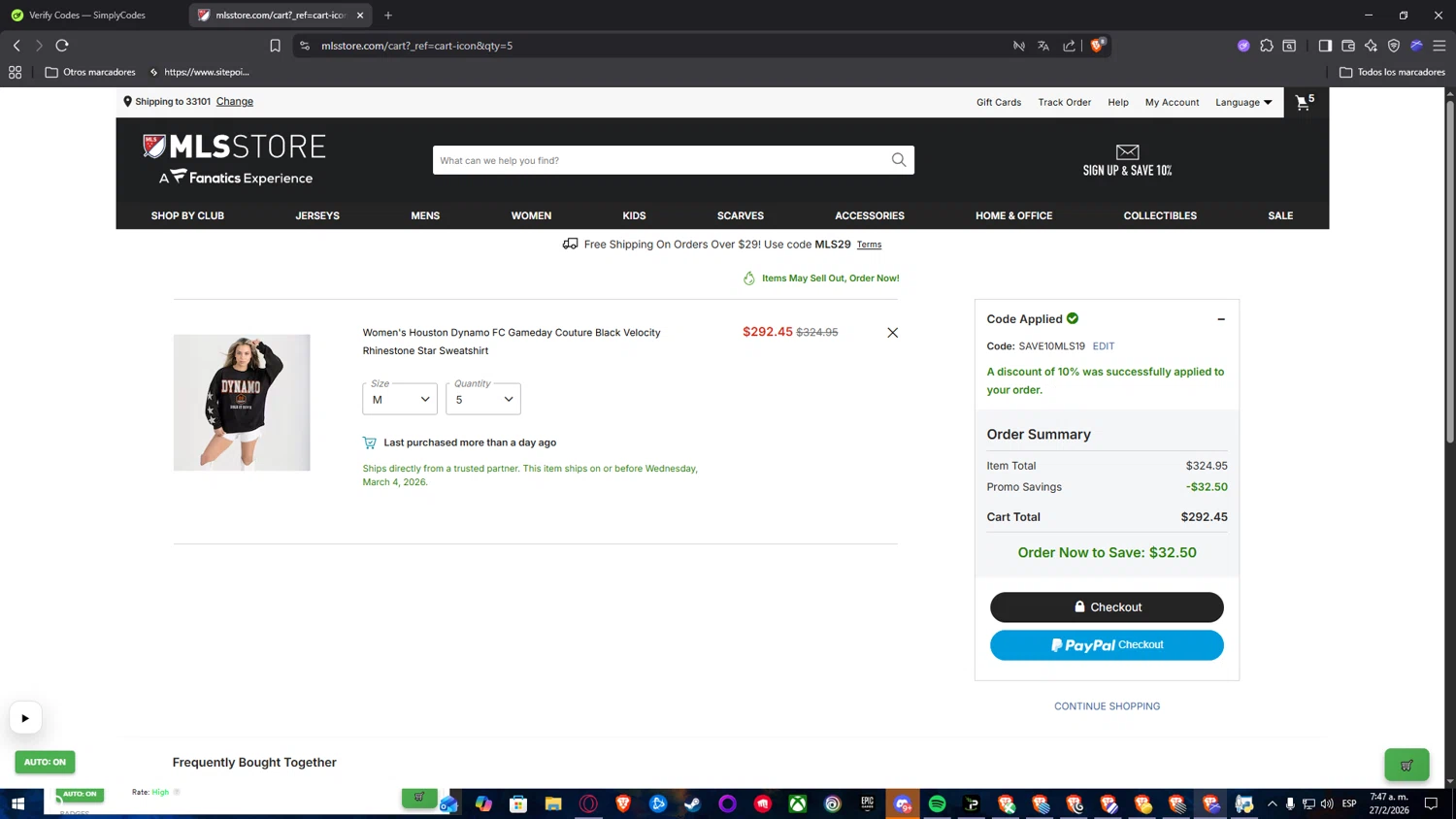Collapse the Code Applied section with minus
Screen dimensions: 1456x819
pos(1221,319)
